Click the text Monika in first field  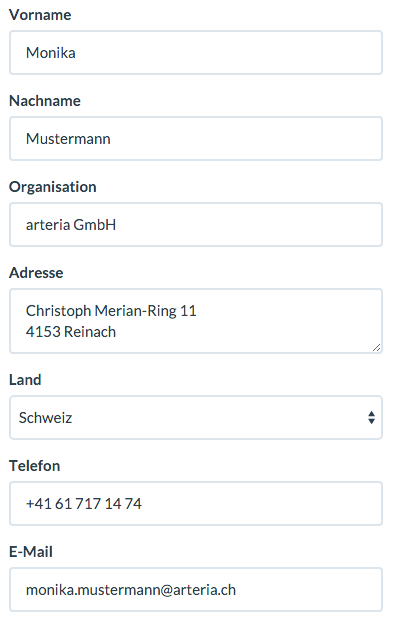50,53
